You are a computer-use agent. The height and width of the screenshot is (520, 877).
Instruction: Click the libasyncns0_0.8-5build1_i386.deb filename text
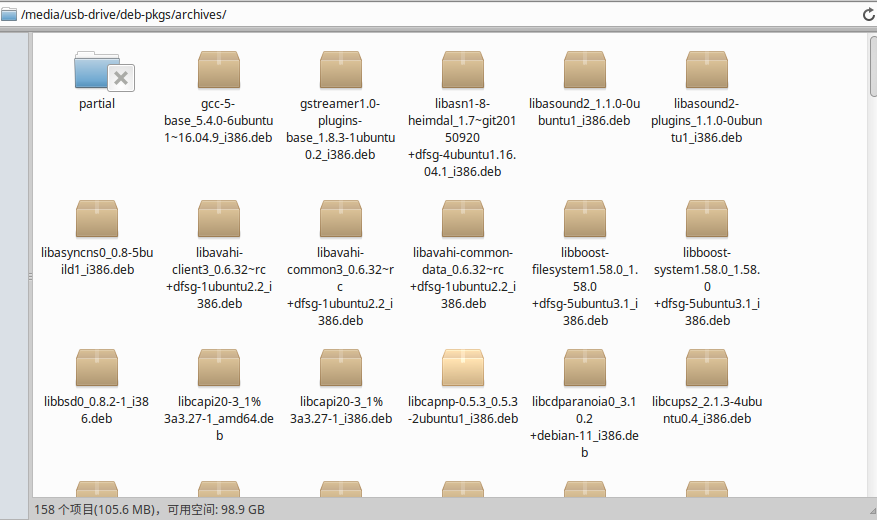tap(97, 261)
